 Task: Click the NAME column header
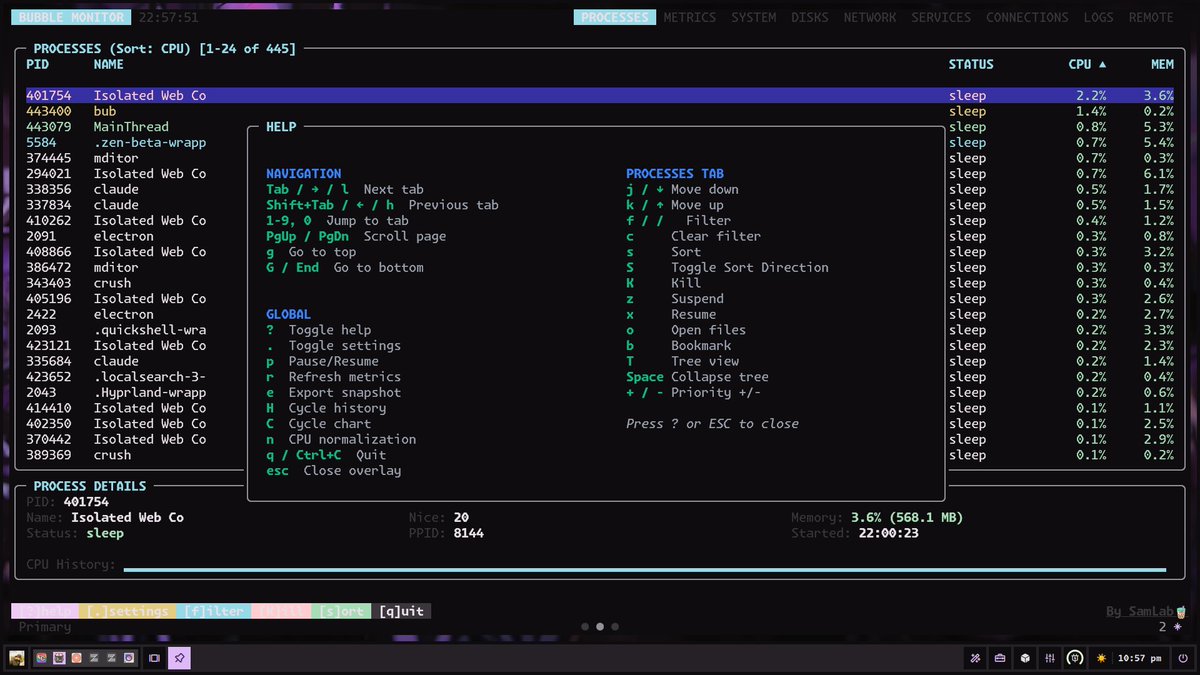pos(109,64)
